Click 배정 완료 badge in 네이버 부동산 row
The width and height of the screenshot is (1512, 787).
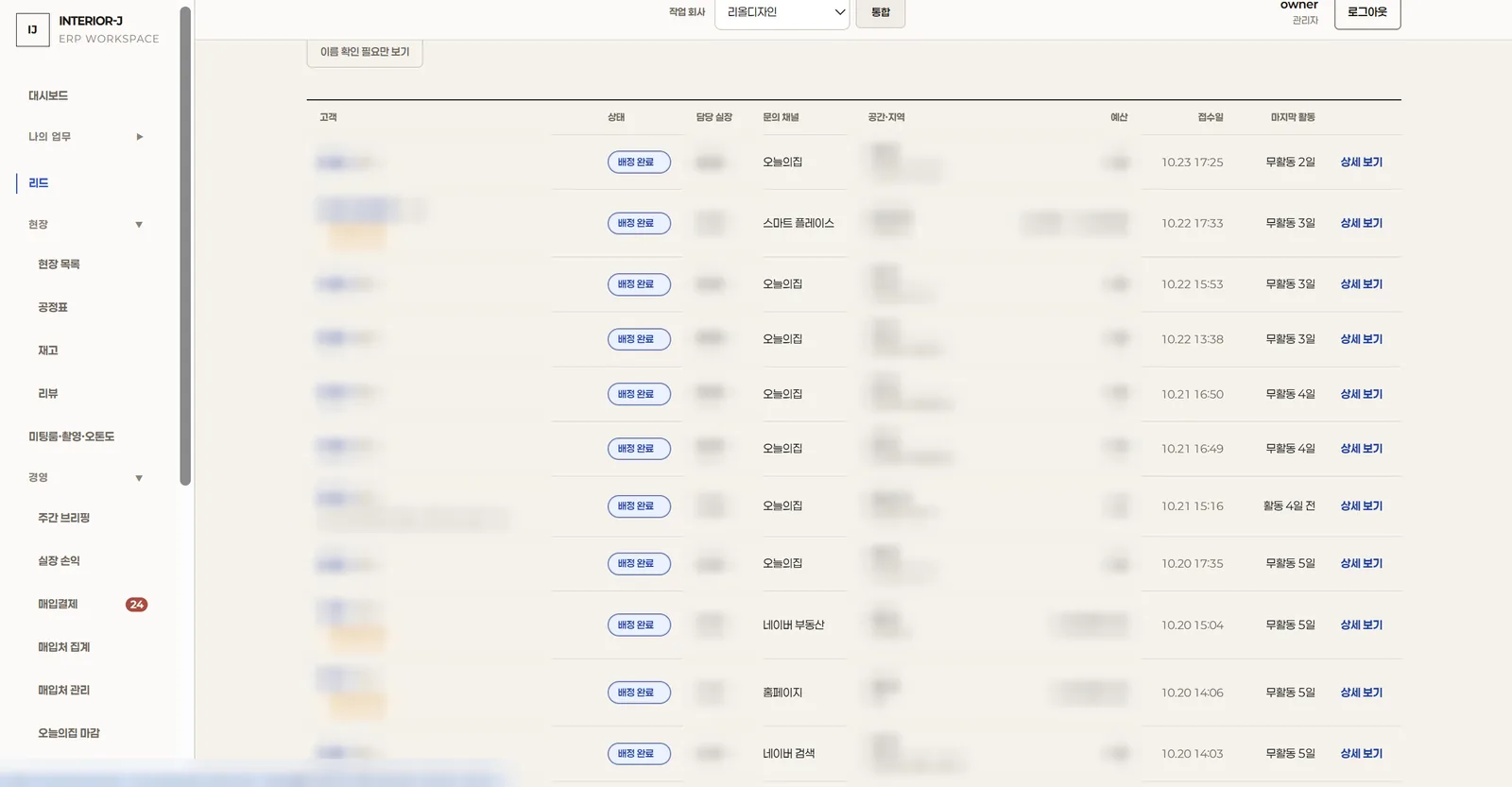[639, 625]
